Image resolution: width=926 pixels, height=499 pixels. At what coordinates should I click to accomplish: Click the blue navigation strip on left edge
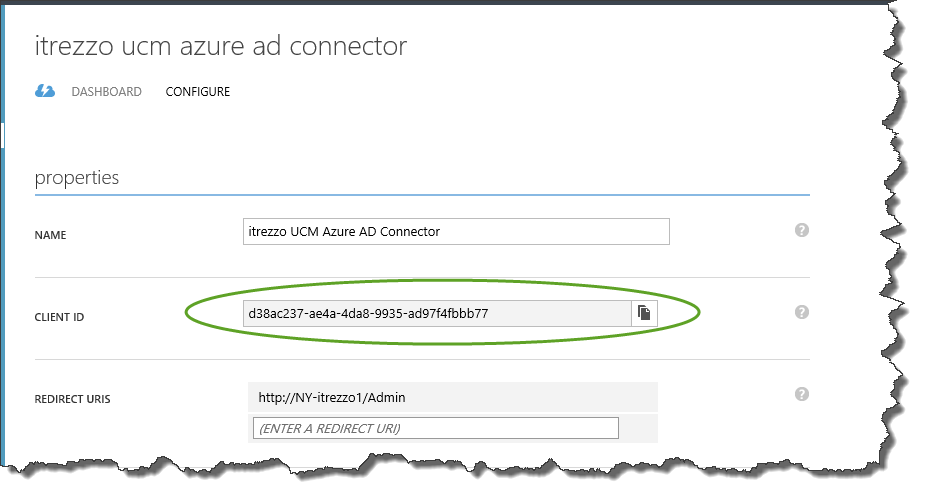click(2, 295)
